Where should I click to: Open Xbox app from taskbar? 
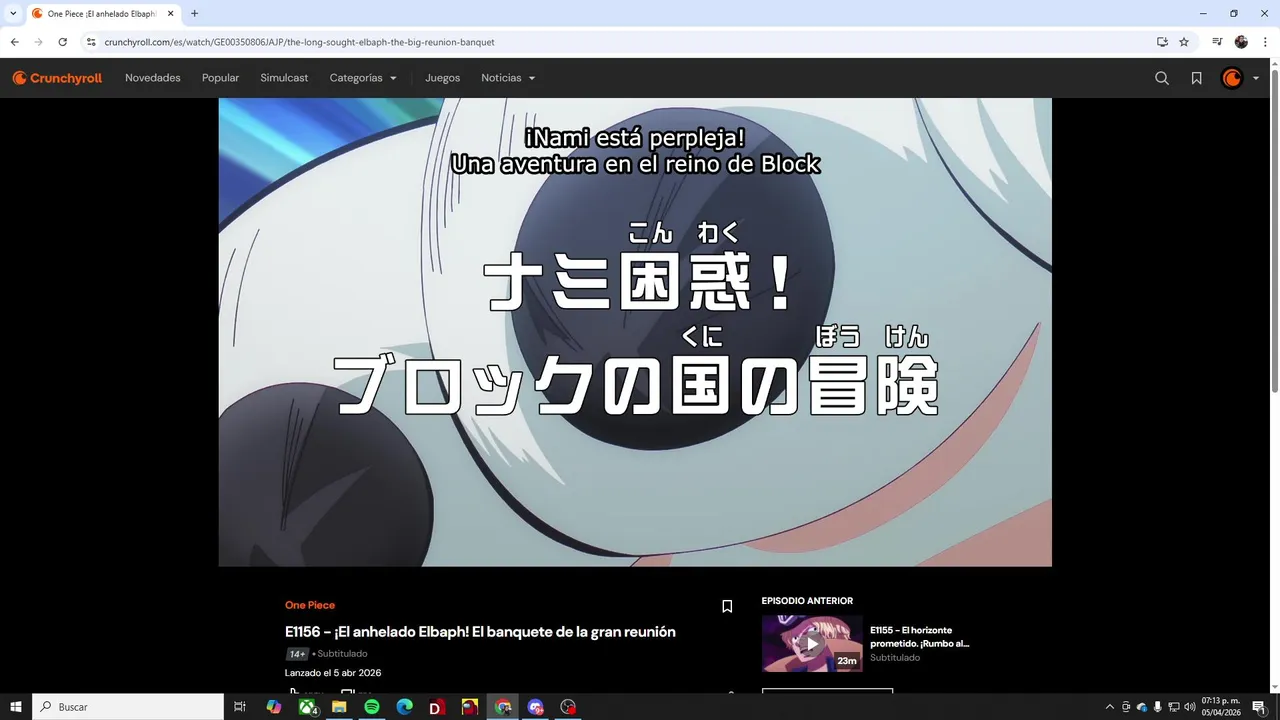coord(307,707)
